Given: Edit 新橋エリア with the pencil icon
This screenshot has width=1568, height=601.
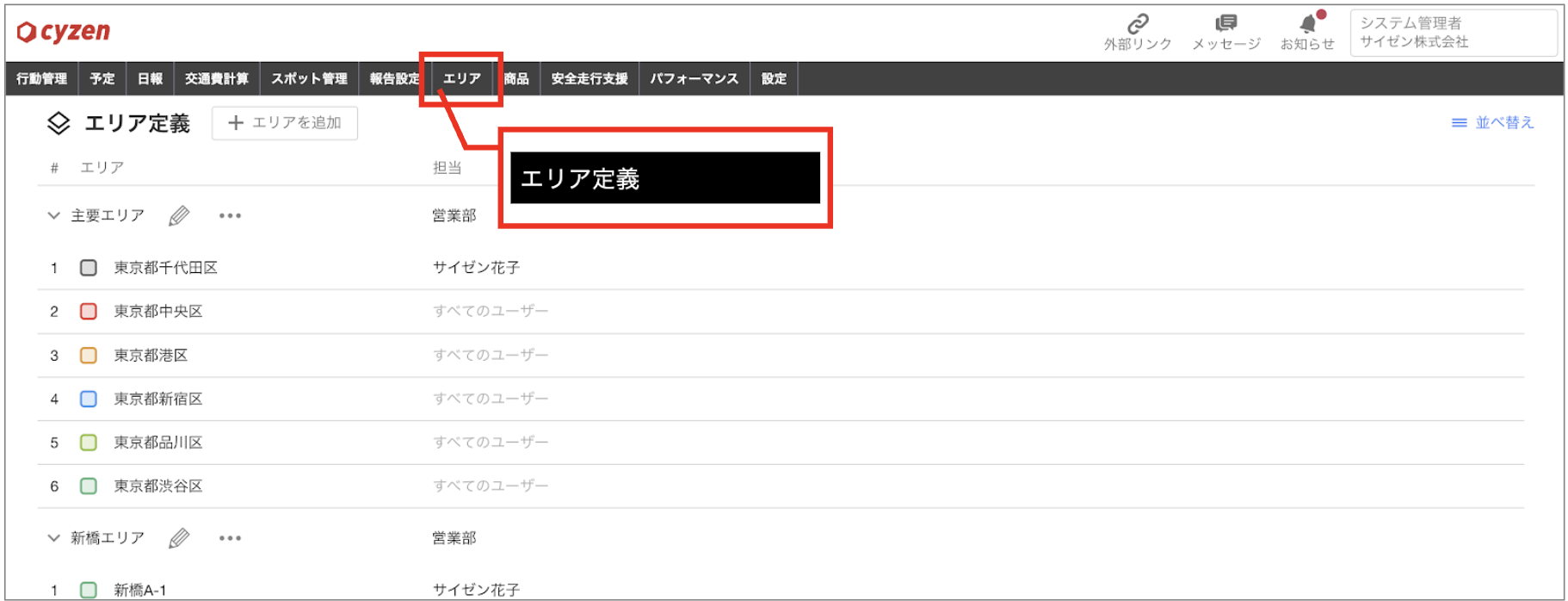Looking at the screenshot, I should pyautogui.click(x=179, y=538).
